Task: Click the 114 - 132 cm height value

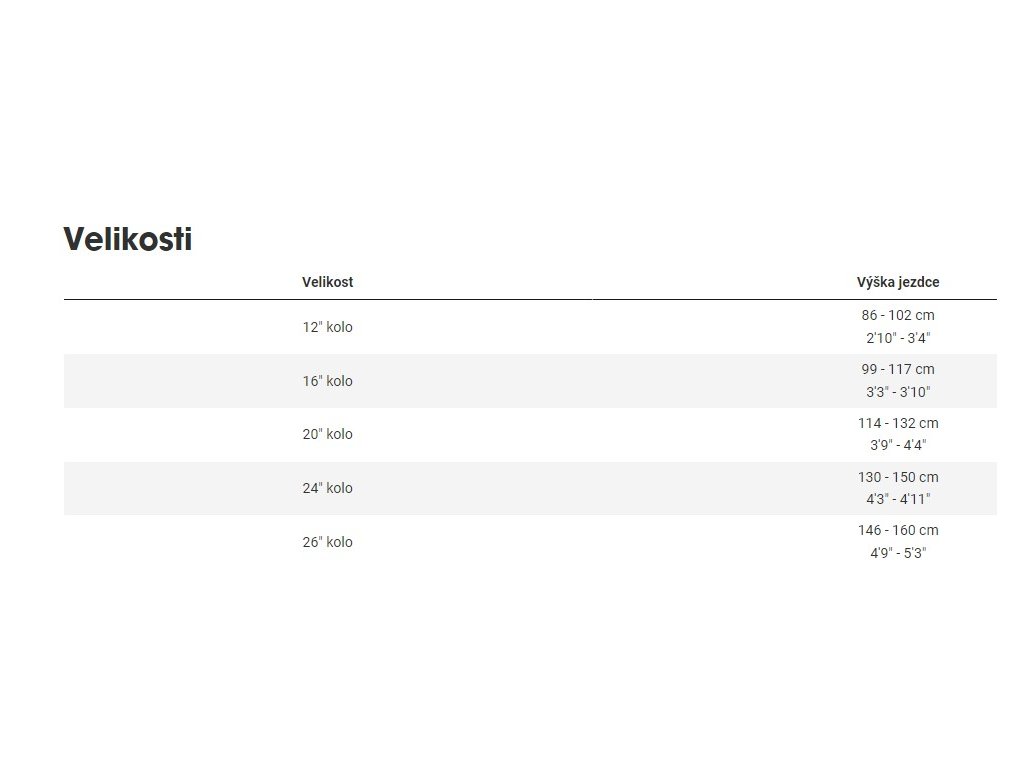Action: (x=897, y=423)
